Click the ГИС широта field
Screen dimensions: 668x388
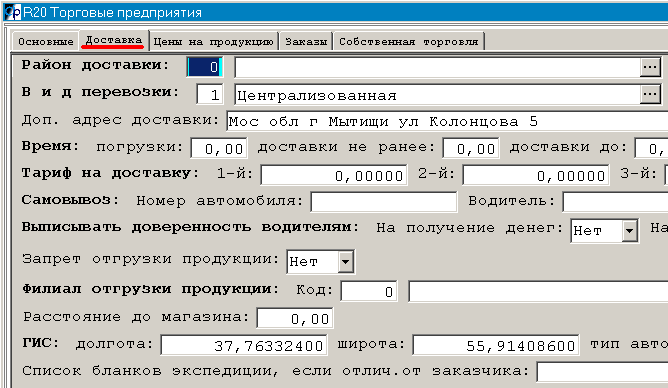click(x=495, y=345)
